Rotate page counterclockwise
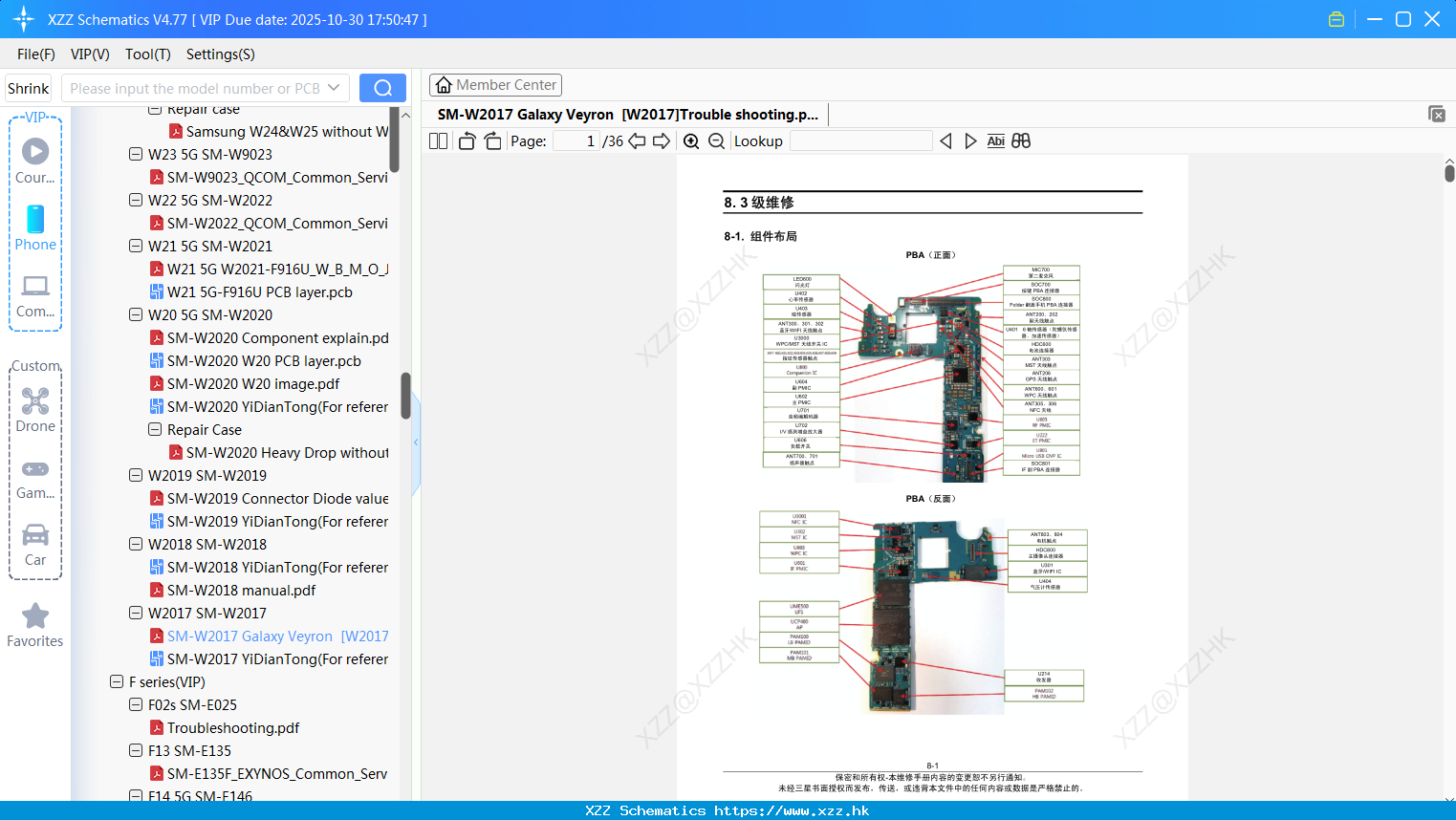Image resolution: width=1456 pixels, height=820 pixels. coord(467,141)
